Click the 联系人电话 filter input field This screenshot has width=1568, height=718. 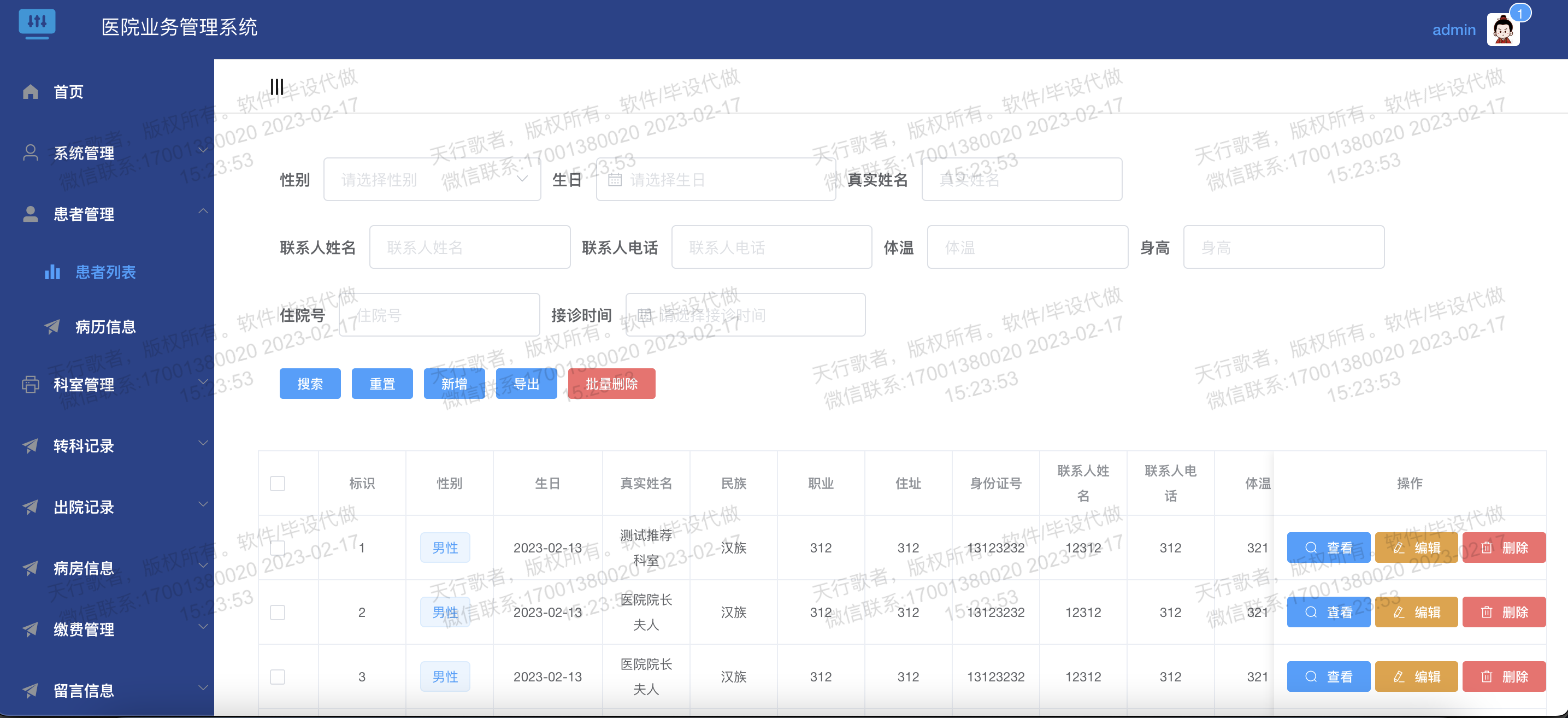(771, 247)
